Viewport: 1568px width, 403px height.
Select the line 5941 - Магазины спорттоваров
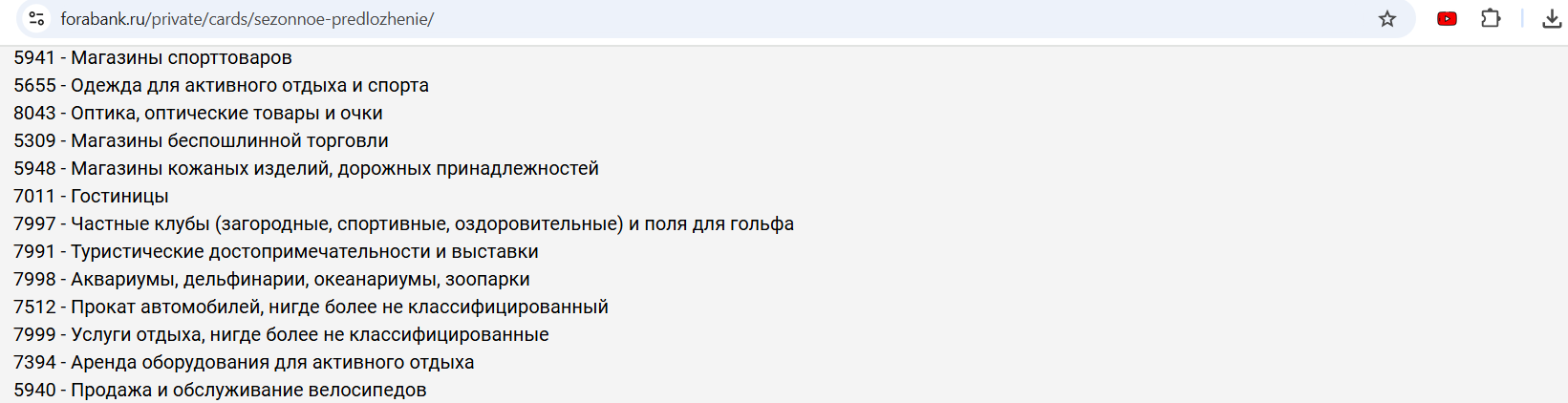point(153,58)
